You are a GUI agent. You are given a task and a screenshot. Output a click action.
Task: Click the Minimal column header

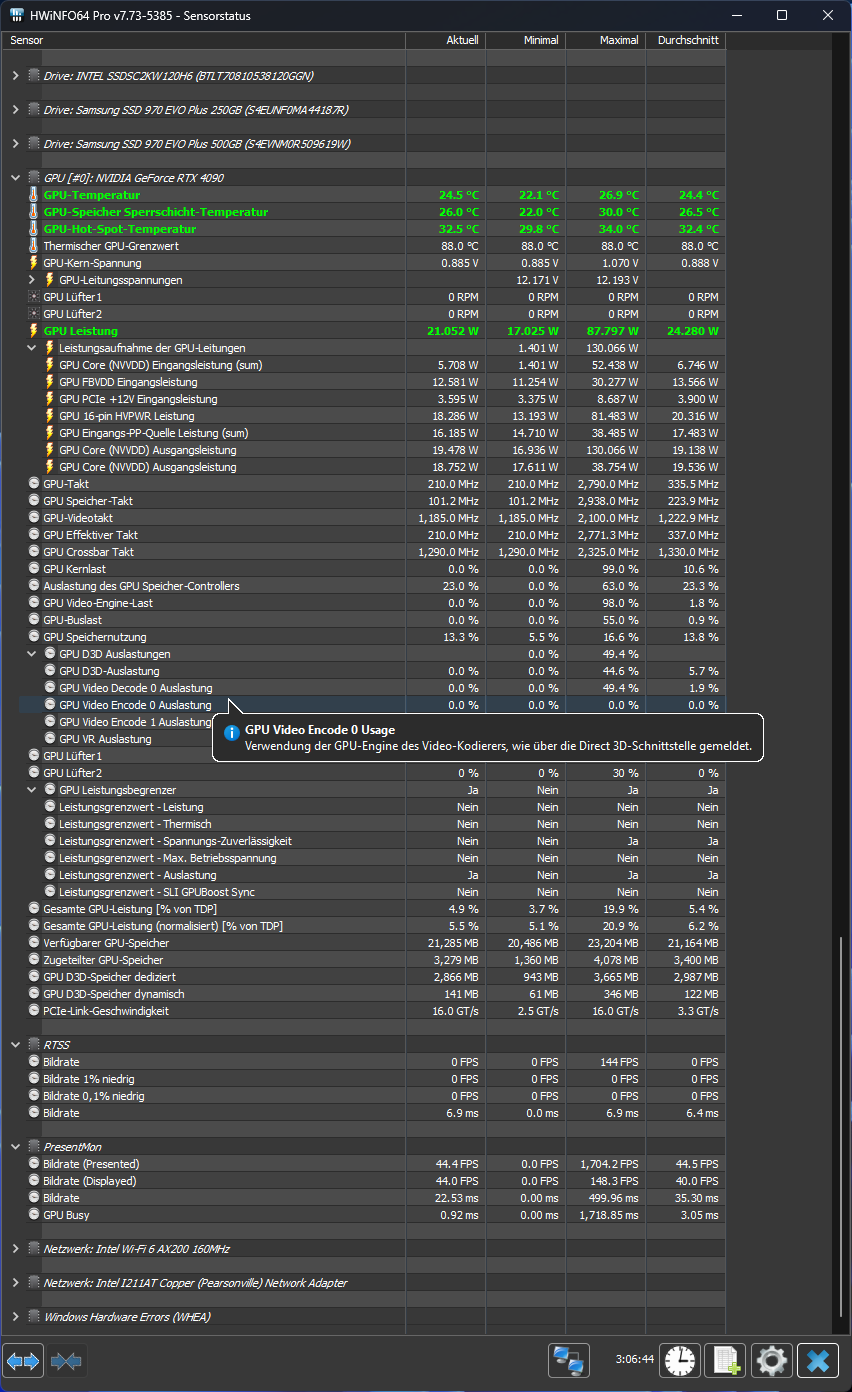[x=525, y=40]
